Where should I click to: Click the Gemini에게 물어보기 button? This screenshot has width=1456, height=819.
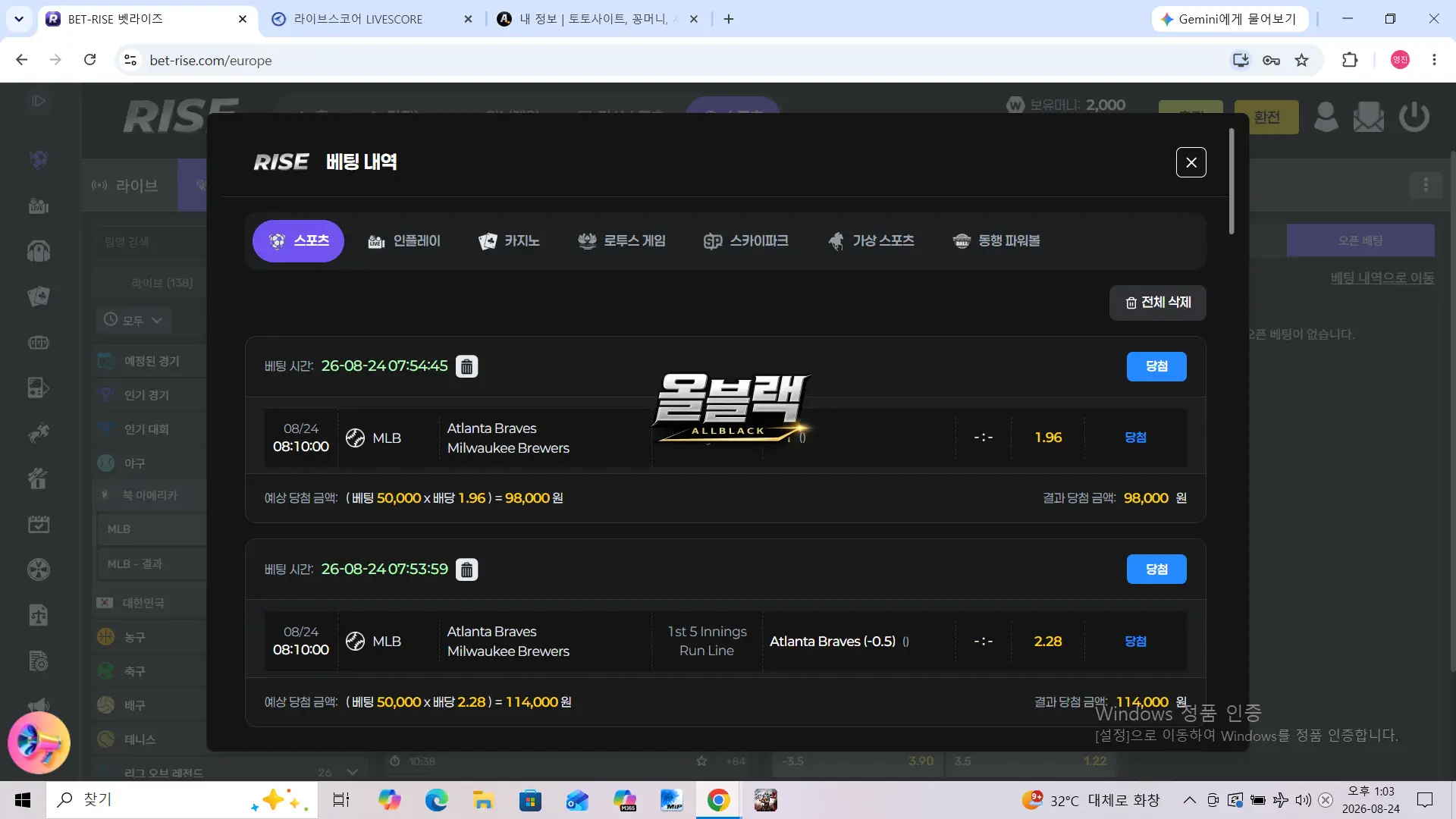coord(1229,19)
